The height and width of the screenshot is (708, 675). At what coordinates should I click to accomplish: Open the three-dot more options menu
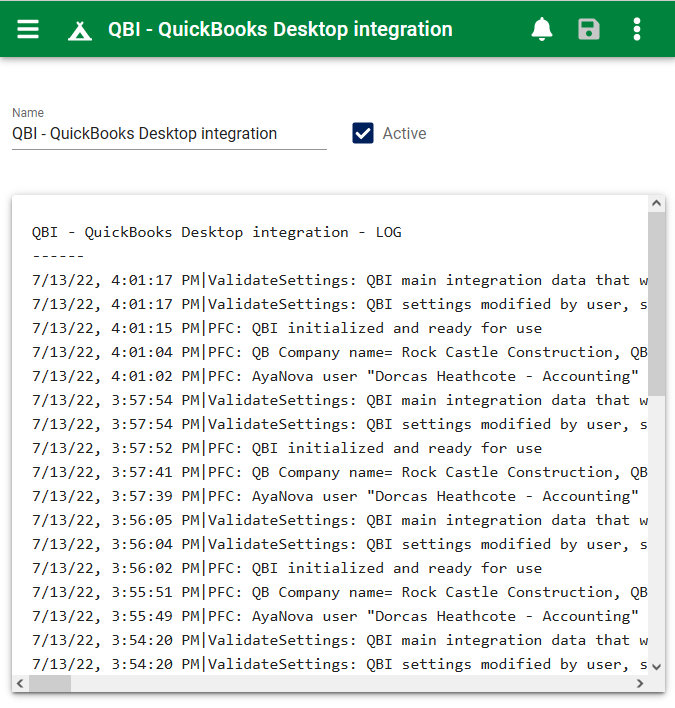[x=637, y=30]
